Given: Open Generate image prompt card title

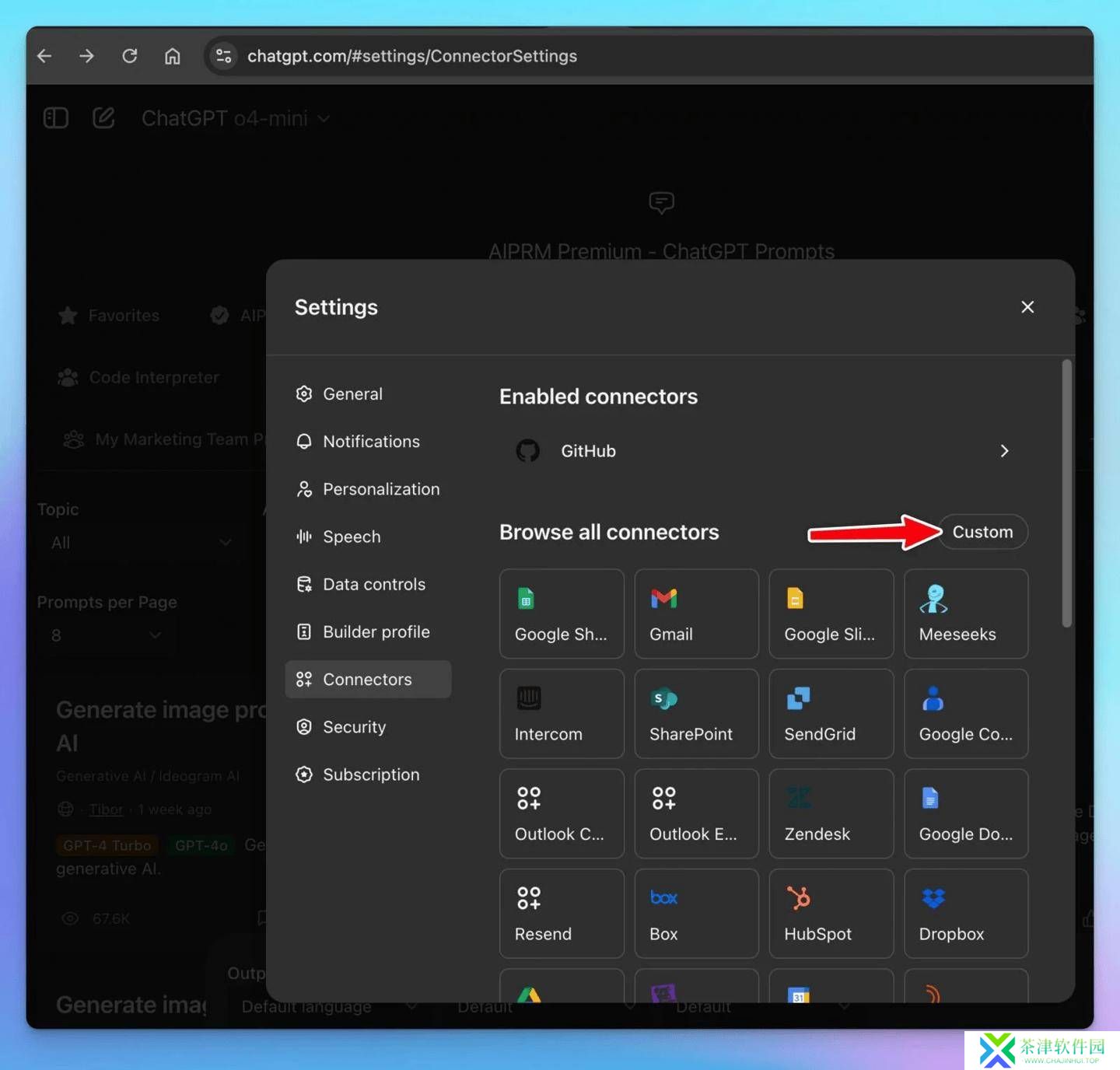Looking at the screenshot, I should [161, 726].
